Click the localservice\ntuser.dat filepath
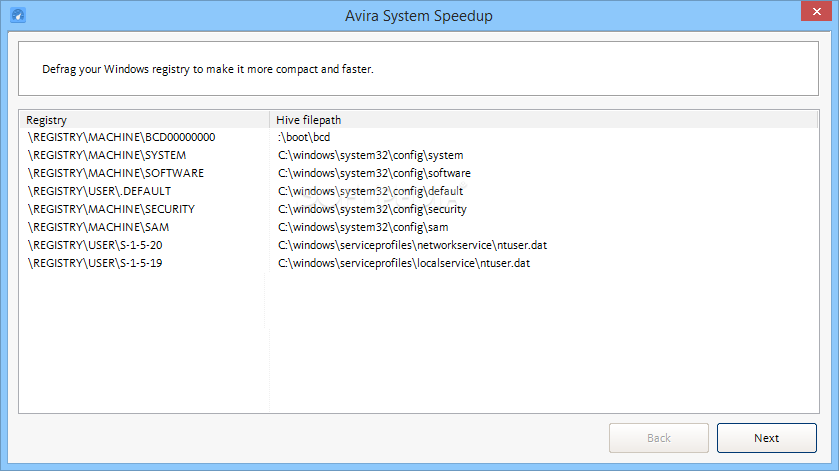The height and width of the screenshot is (471, 839). (404, 263)
